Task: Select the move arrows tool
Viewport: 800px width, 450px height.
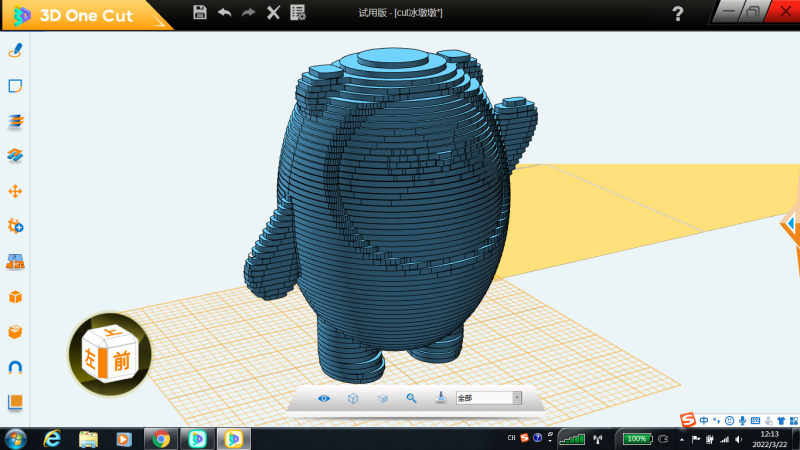Action: (15, 191)
